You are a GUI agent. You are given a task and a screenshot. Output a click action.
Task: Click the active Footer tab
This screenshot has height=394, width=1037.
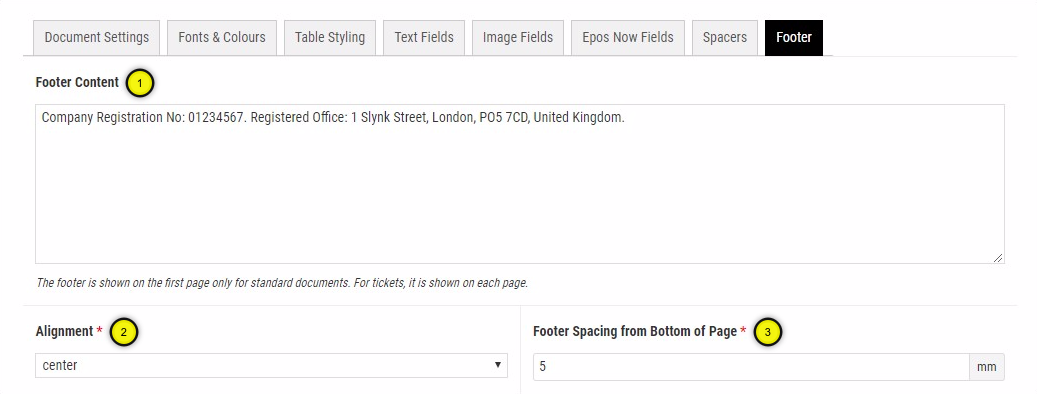click(x=794, y=38)
